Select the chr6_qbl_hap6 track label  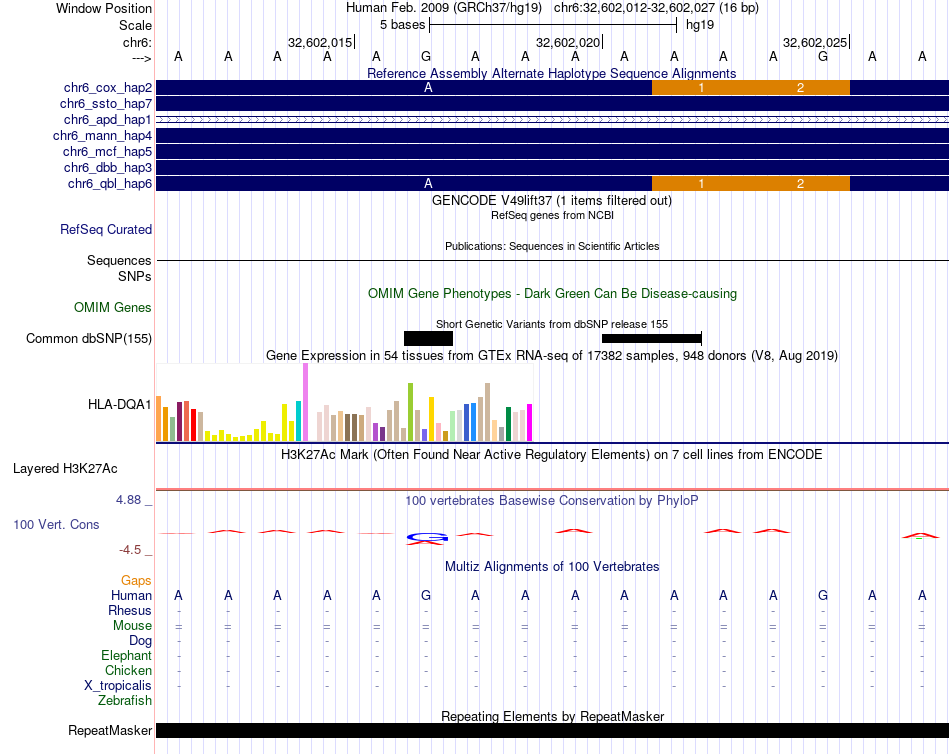(109, 184)
